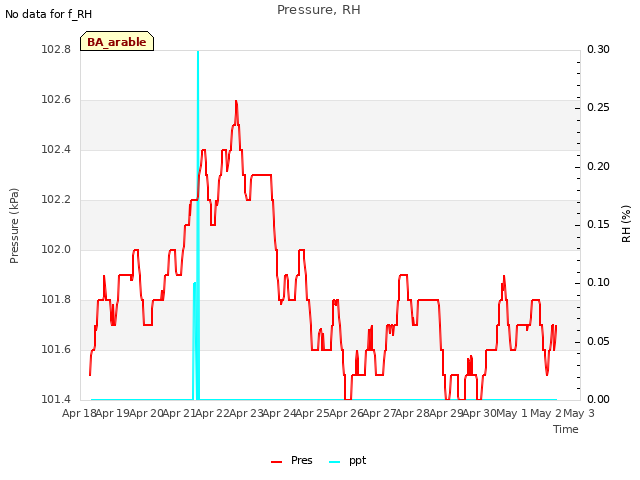Image resolution: width=640 pixels, height=480 pixels.
Task: Click the 'Apr 28' x-axis tick label
Action: coord(412,413)
